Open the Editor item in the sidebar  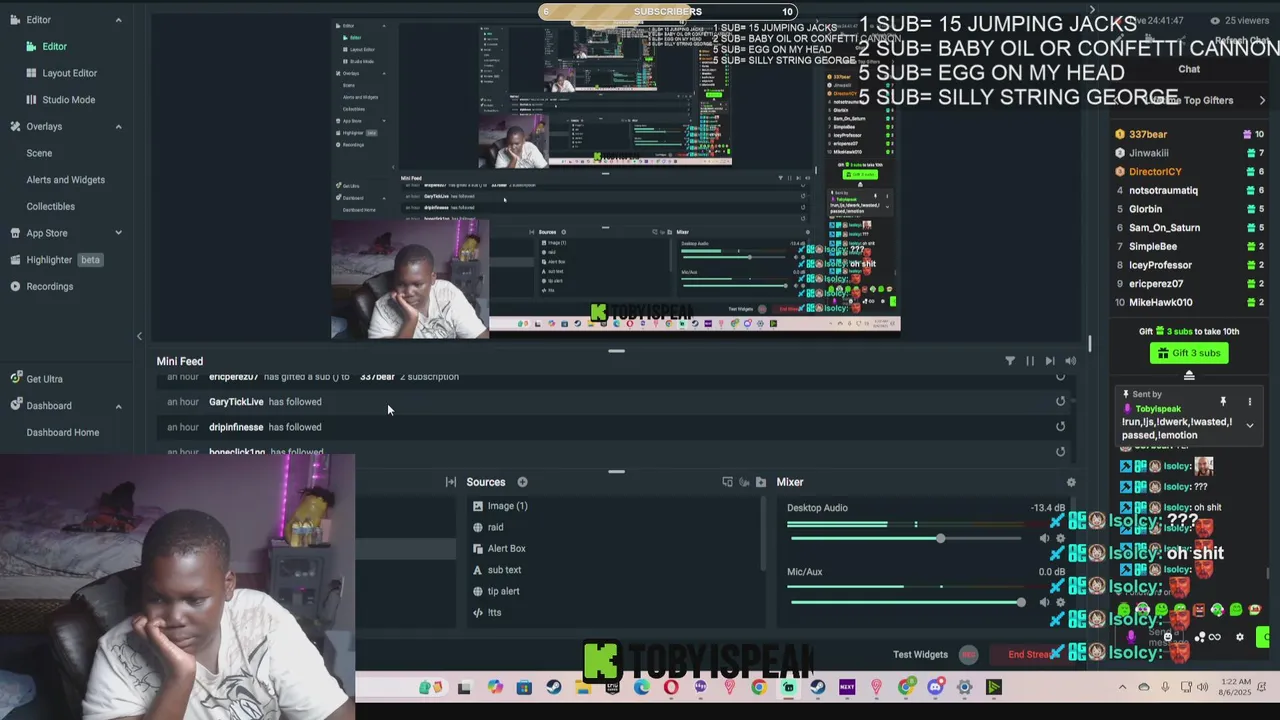[54, 46]
